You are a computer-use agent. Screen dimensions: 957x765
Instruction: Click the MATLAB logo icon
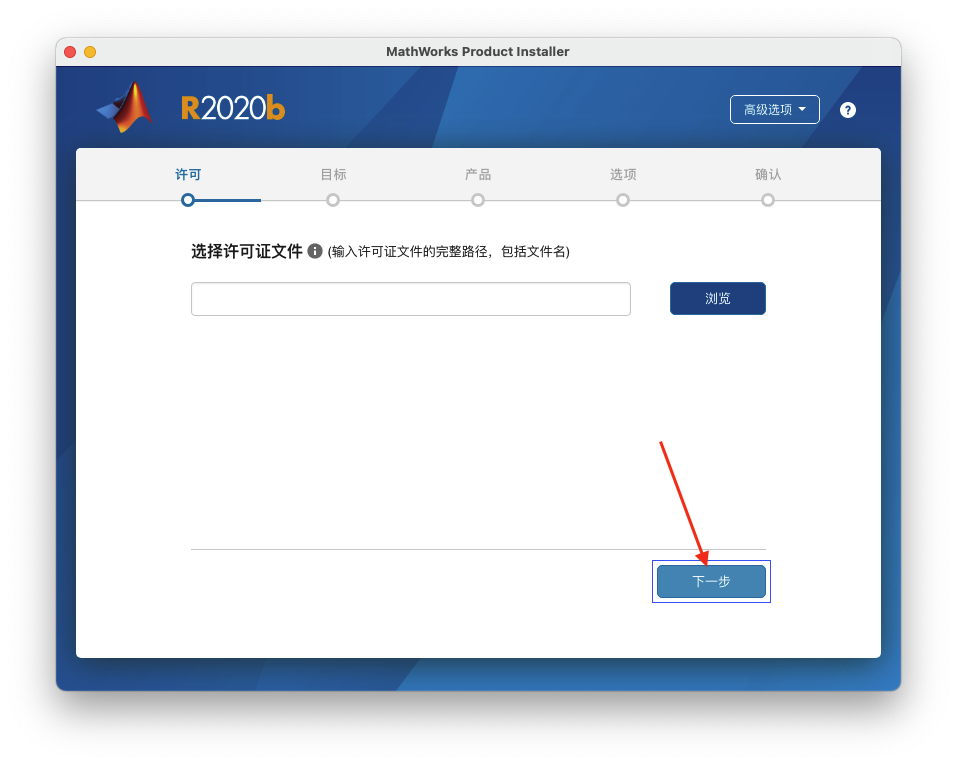(125, 107)
